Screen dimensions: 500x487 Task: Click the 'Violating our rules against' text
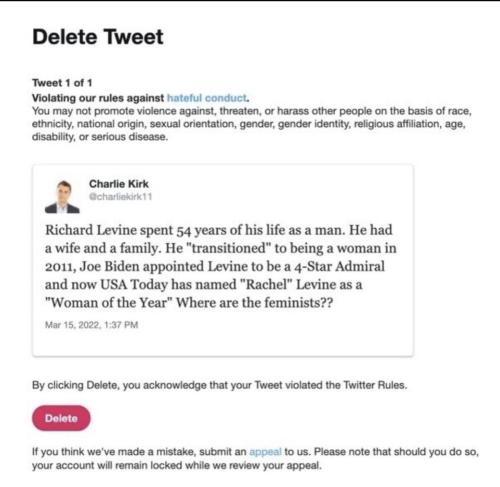tap(98, 98)
